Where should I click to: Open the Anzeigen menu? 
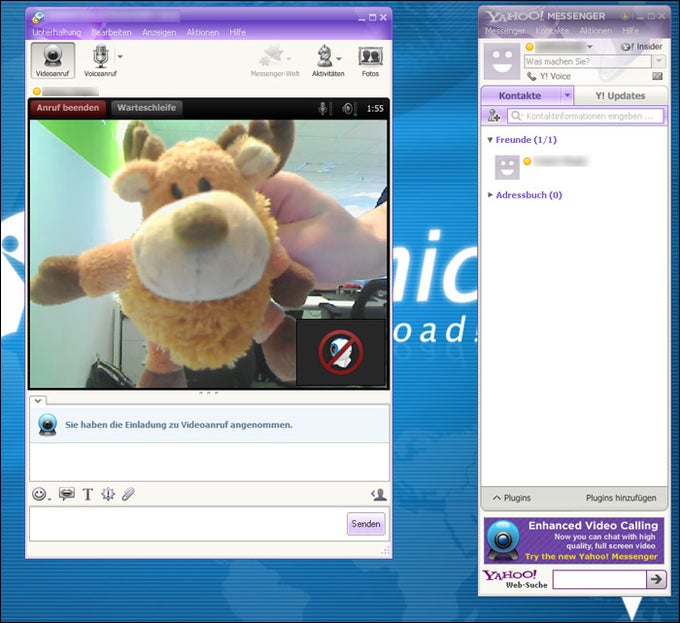(x=159, y=33)
